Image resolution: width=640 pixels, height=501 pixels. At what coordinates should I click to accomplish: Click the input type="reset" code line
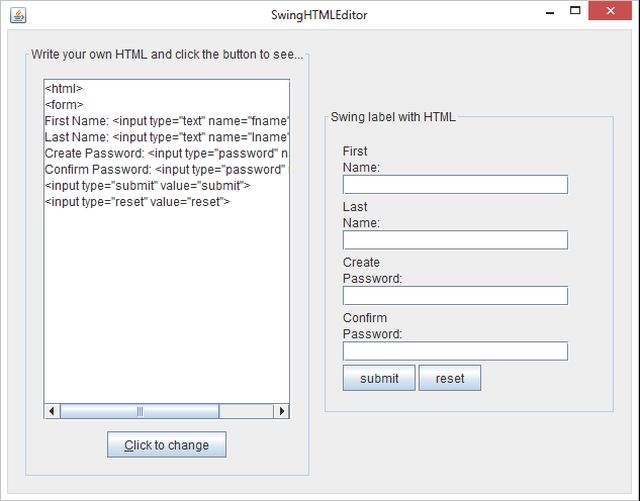click(137, 201)
